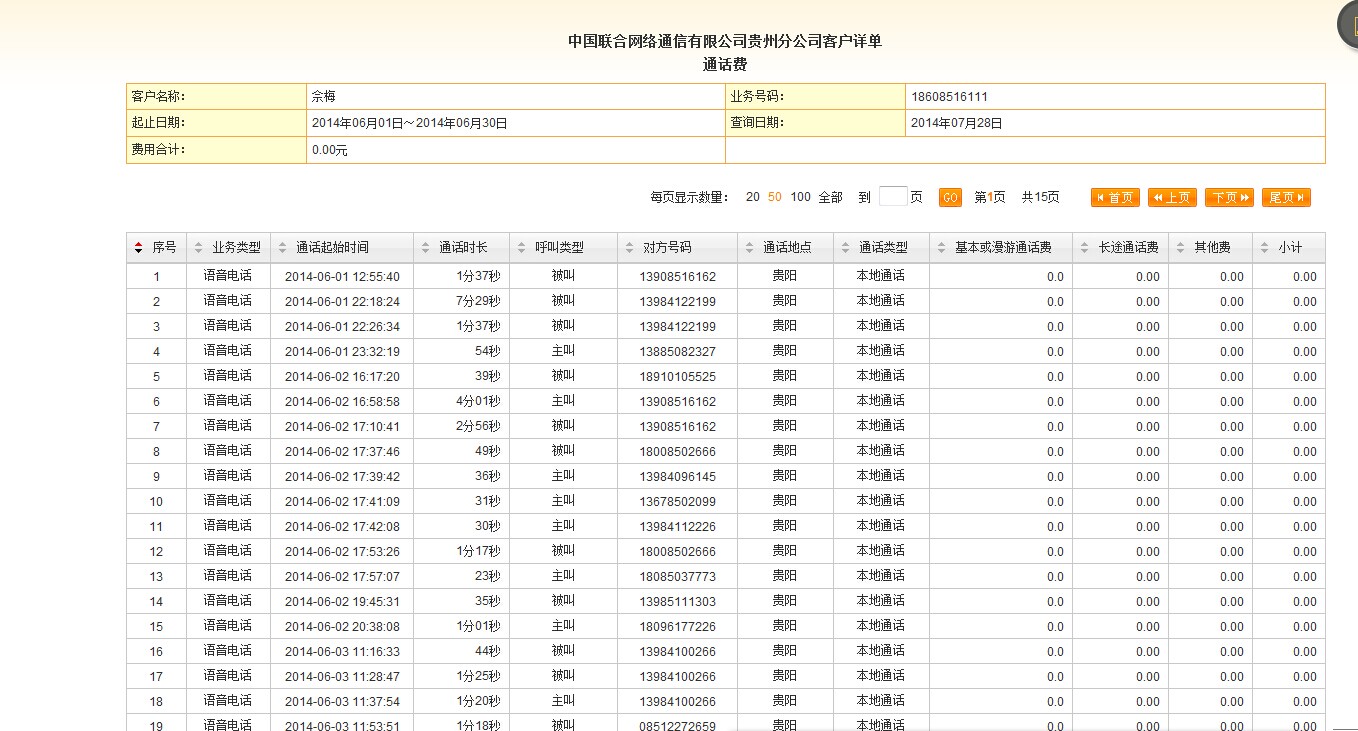Viewport: 1358px width, 731px height.
Task: Go to previous page with 上页
Action: pyautogui.click(x=1172, y=198)
